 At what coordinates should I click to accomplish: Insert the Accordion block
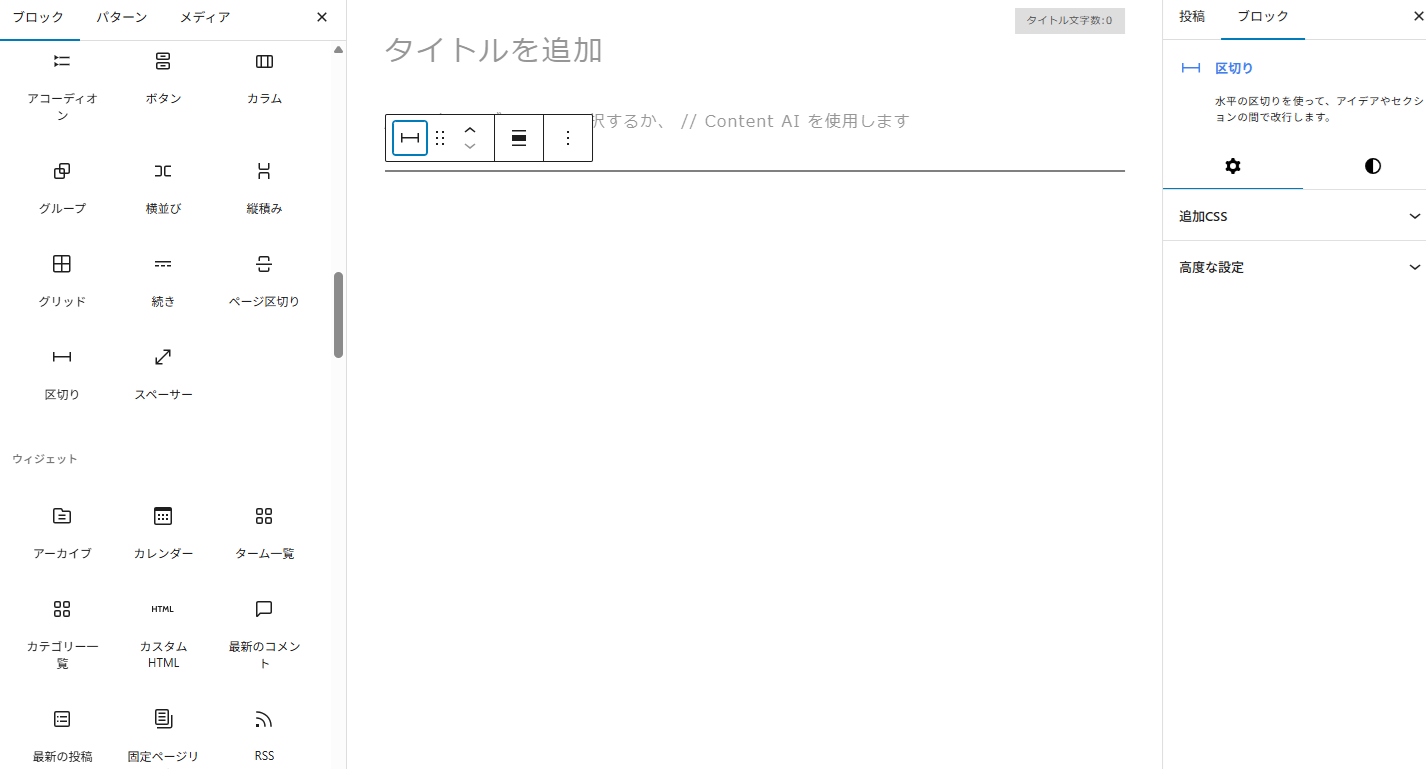(x=62, y=80)
